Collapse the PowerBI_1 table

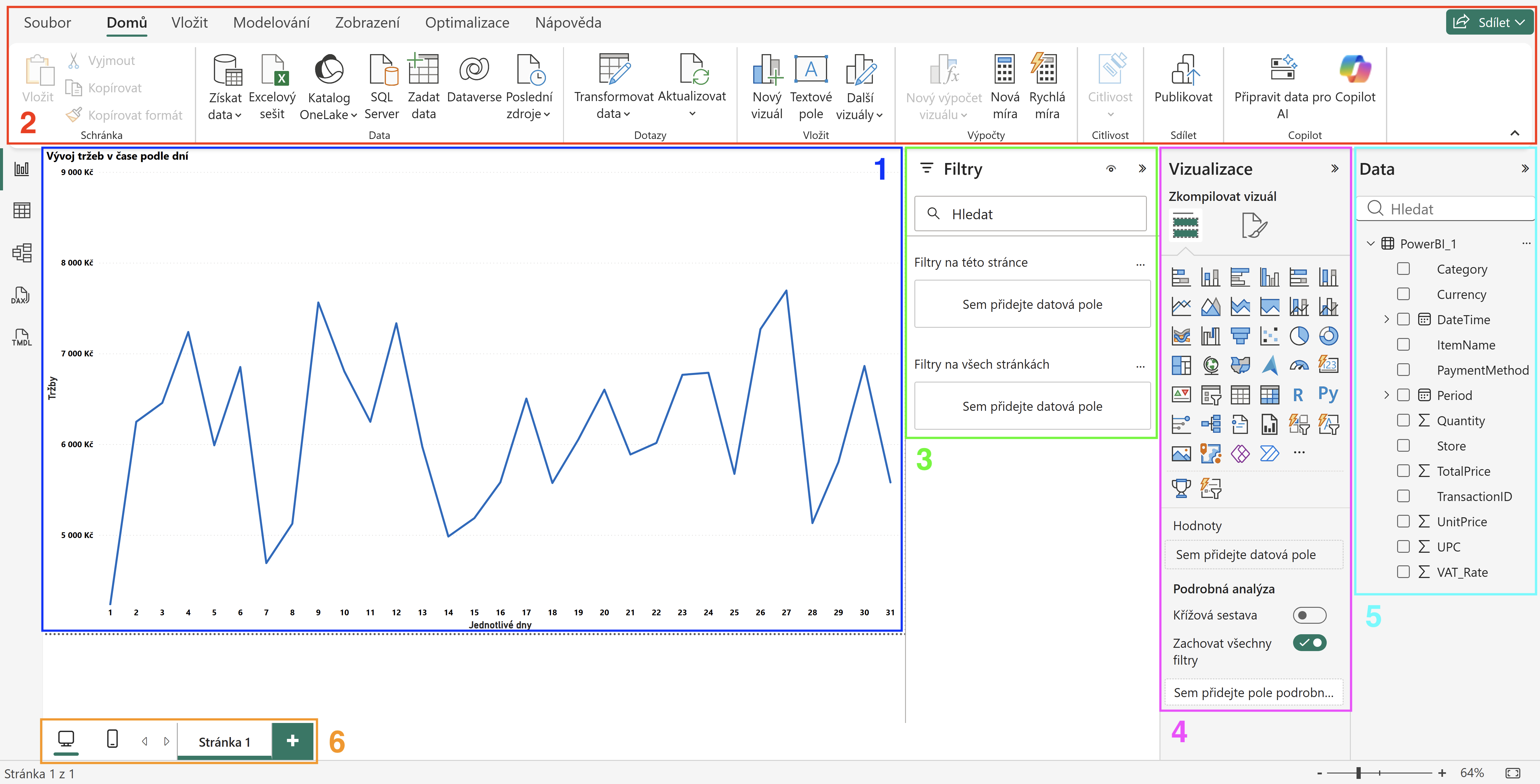tap(1371, 243)
